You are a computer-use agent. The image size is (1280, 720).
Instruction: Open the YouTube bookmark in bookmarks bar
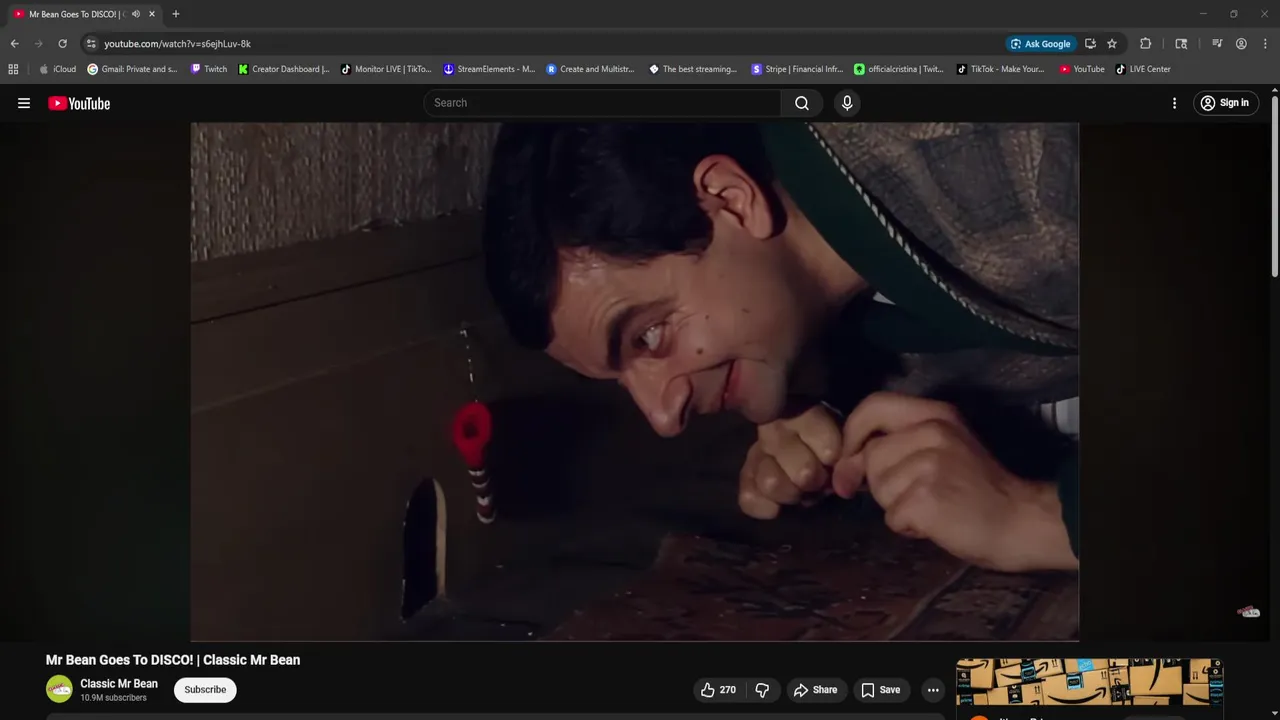point(1082,69)
